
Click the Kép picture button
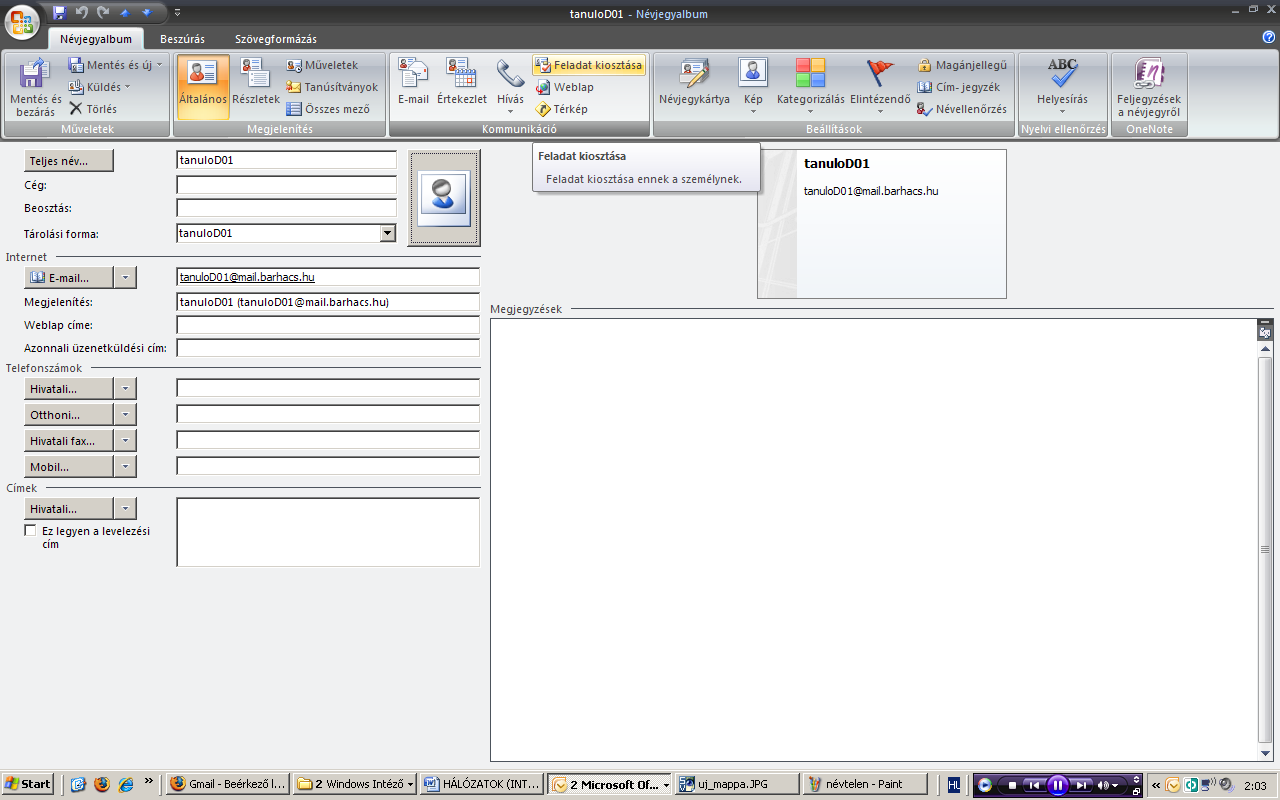[753, 88]
